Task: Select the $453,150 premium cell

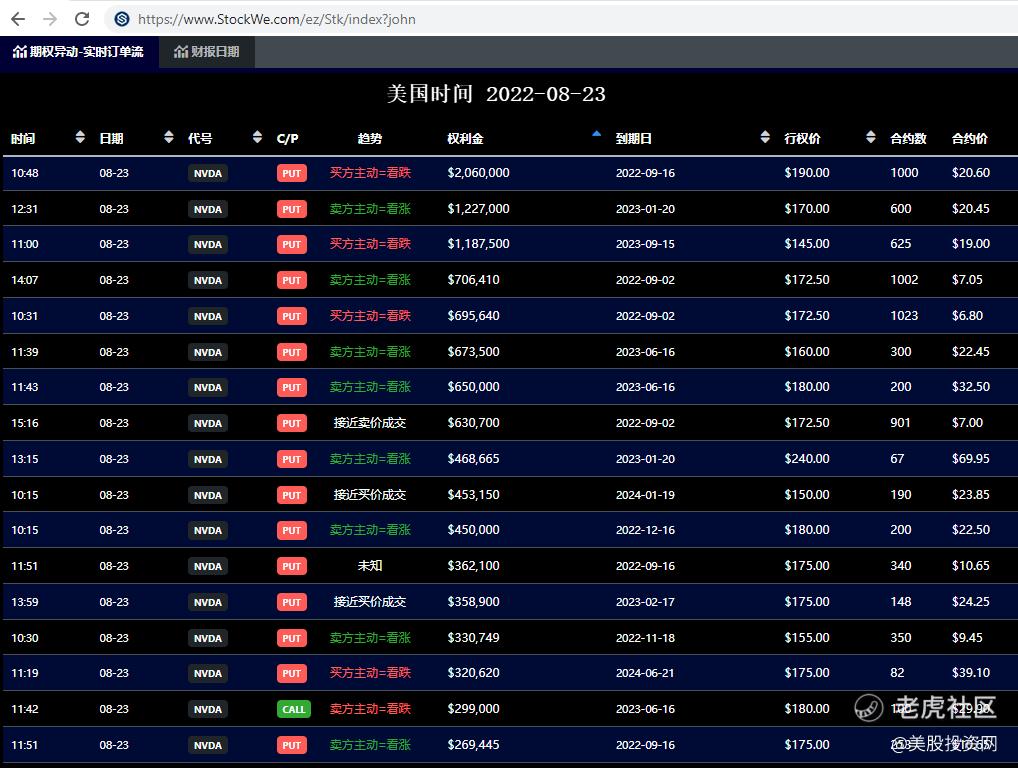Action: [473, 495]
